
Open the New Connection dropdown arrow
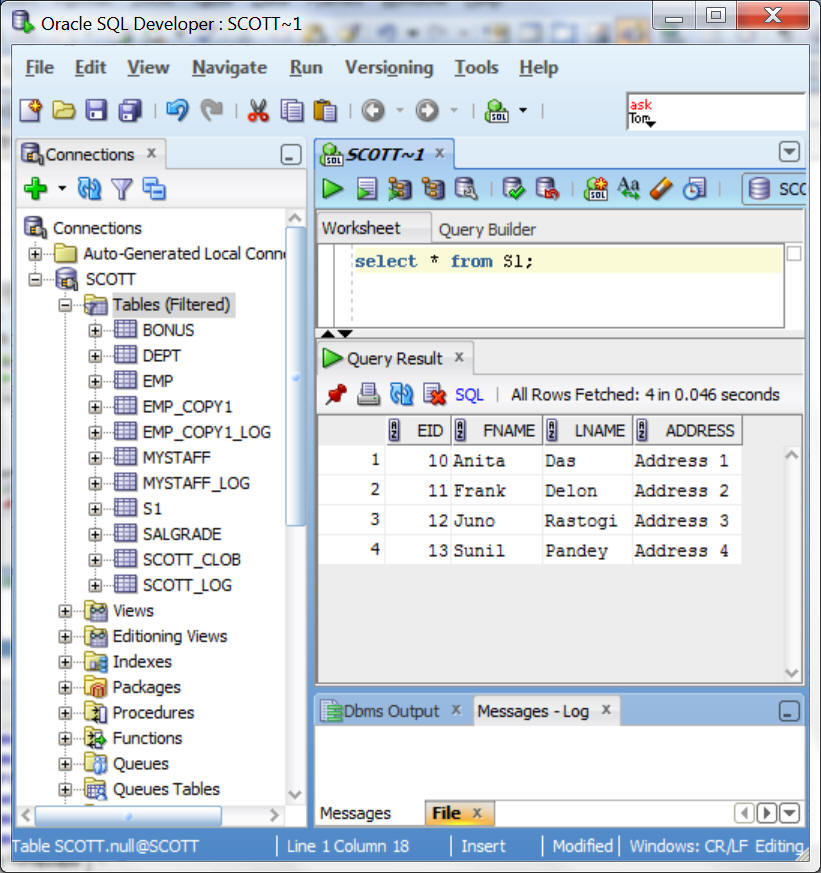62,188
